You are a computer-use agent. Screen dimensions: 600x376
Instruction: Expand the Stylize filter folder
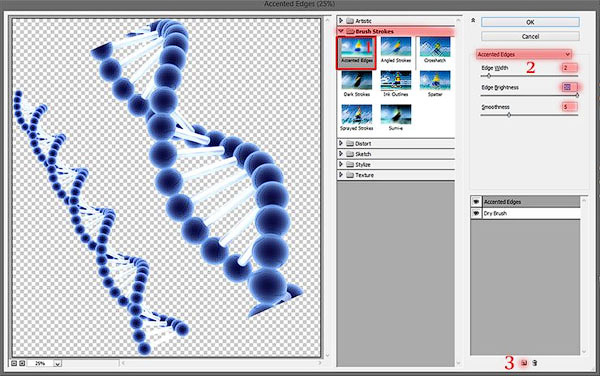[x=341, y=164]
